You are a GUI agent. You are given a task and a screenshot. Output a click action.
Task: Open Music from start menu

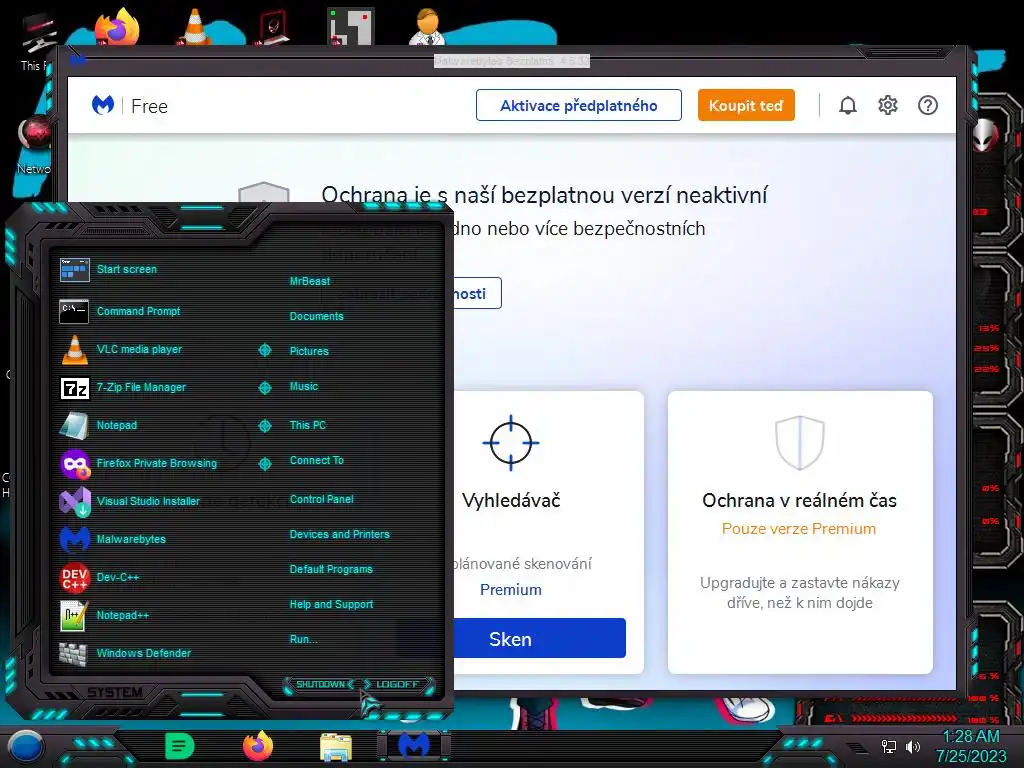pos(304,386)
